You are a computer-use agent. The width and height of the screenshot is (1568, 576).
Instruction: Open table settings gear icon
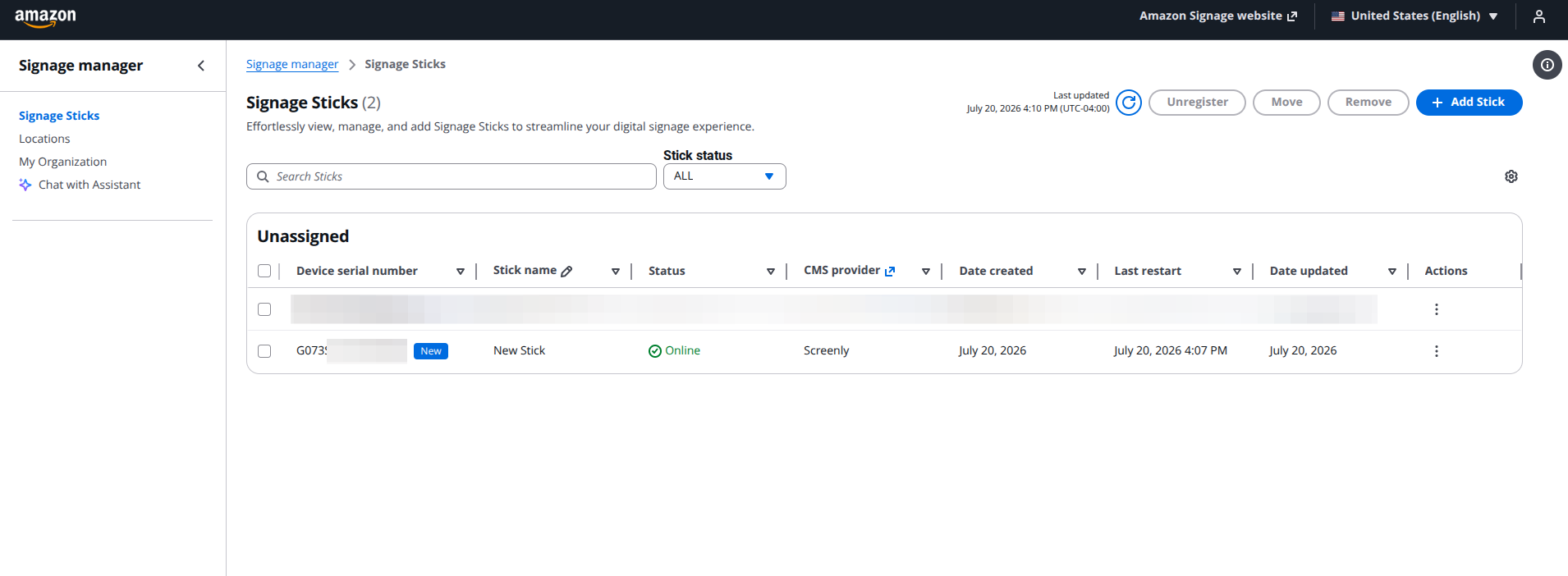pos(1511,176)
